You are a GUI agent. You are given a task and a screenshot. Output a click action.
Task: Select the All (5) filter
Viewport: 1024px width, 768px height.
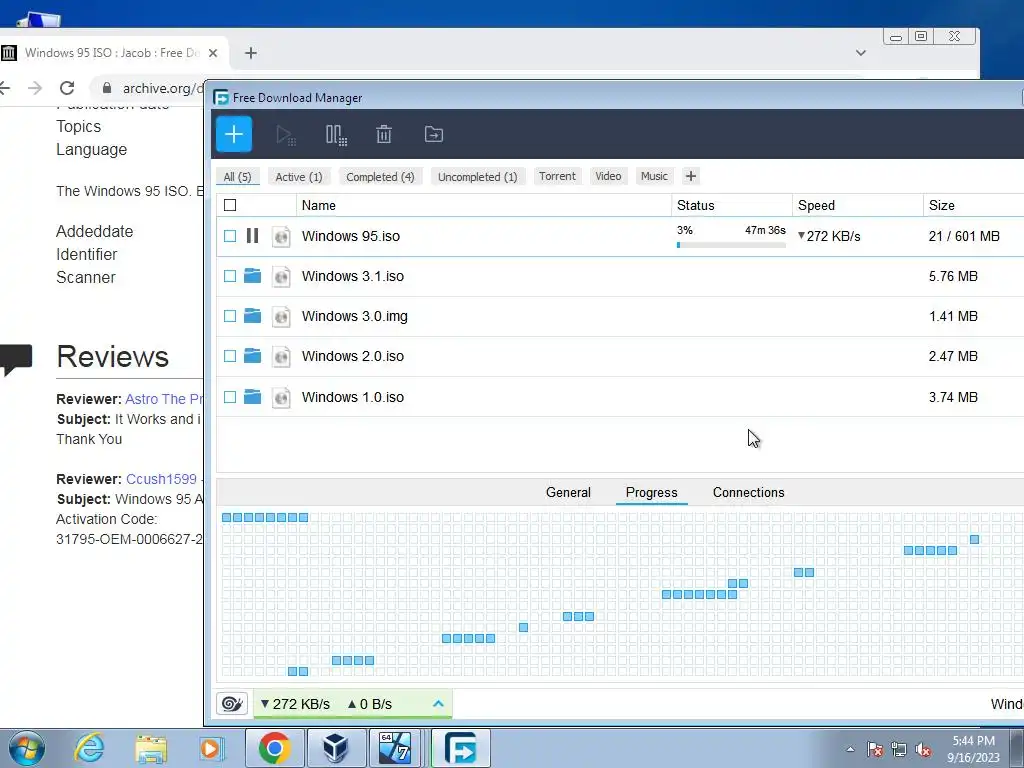tap(237, 176)
